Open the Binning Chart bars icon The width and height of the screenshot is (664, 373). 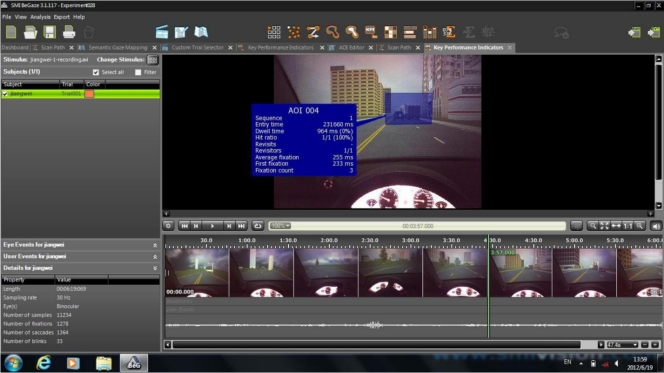[x=429, y=32]
